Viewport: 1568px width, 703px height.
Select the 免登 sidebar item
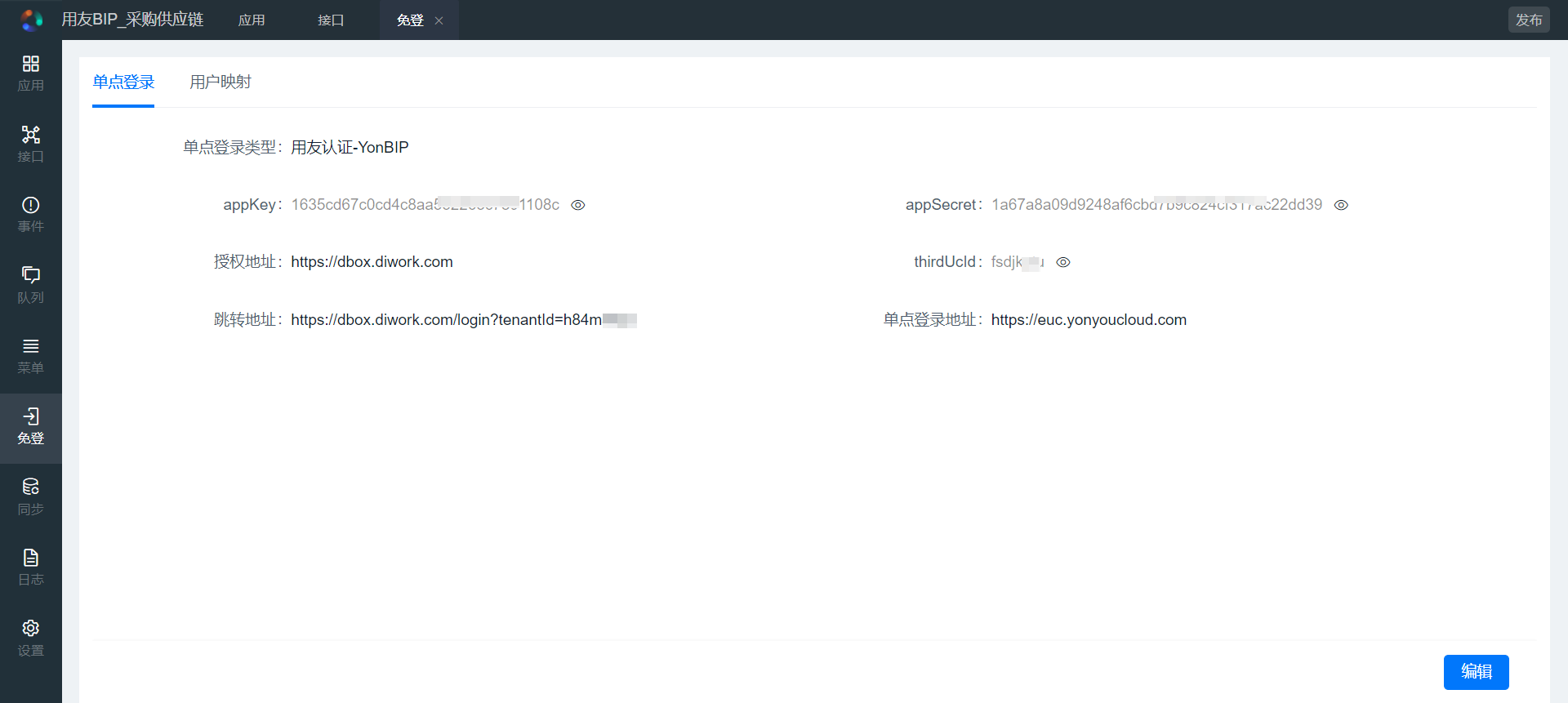(x=31, y=428)
